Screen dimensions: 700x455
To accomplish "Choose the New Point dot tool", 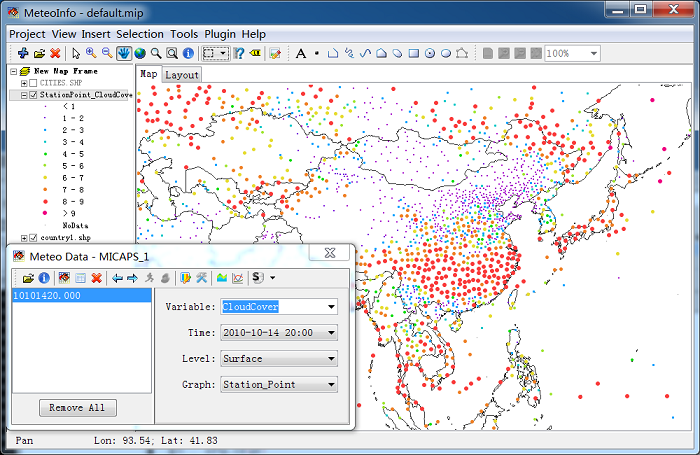I will pyautogui.click(x=317, y=54).
